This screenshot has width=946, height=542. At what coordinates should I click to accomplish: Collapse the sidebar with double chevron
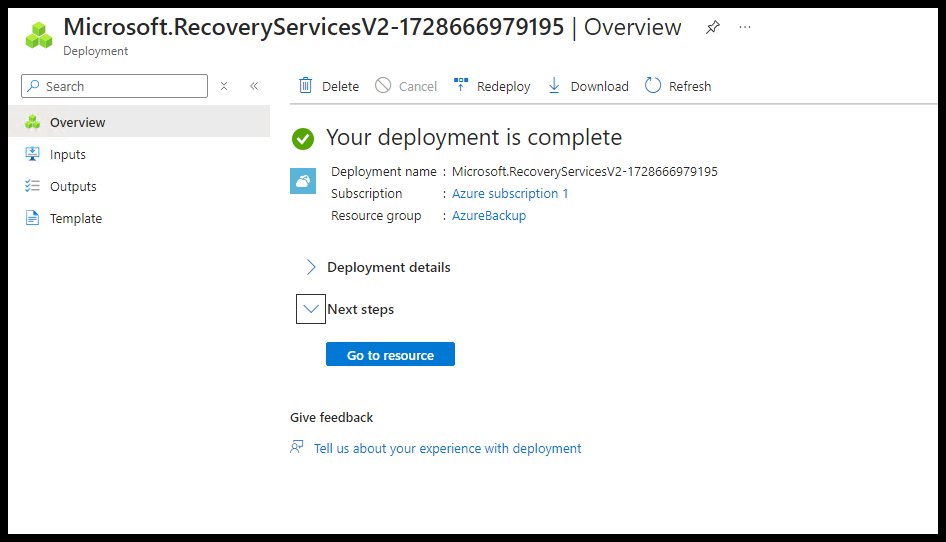click(254, 86)
